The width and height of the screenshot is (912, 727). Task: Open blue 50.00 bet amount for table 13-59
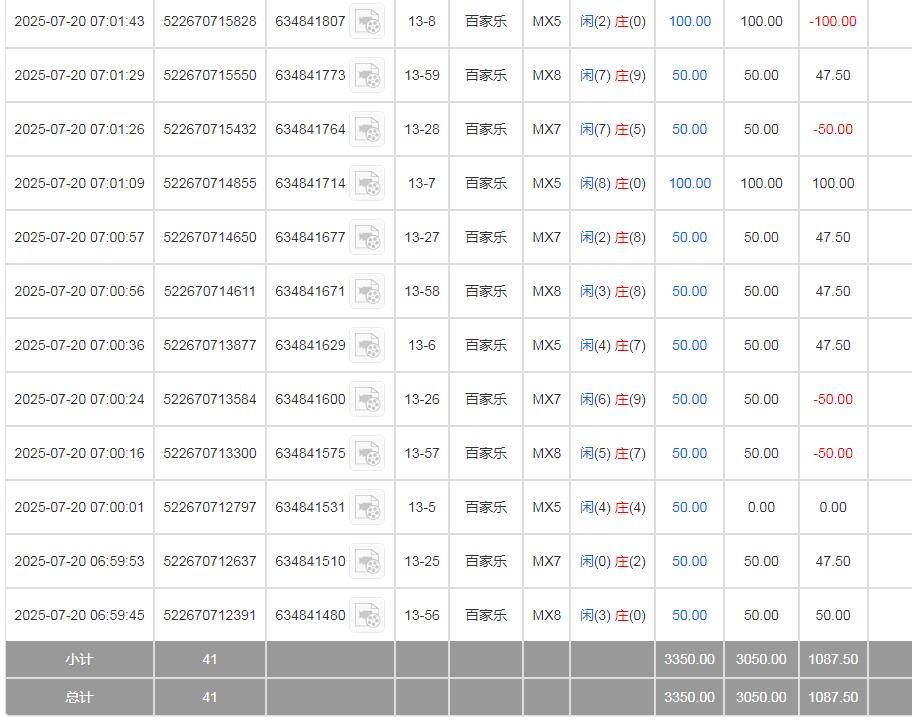click(x=689, y=75)
